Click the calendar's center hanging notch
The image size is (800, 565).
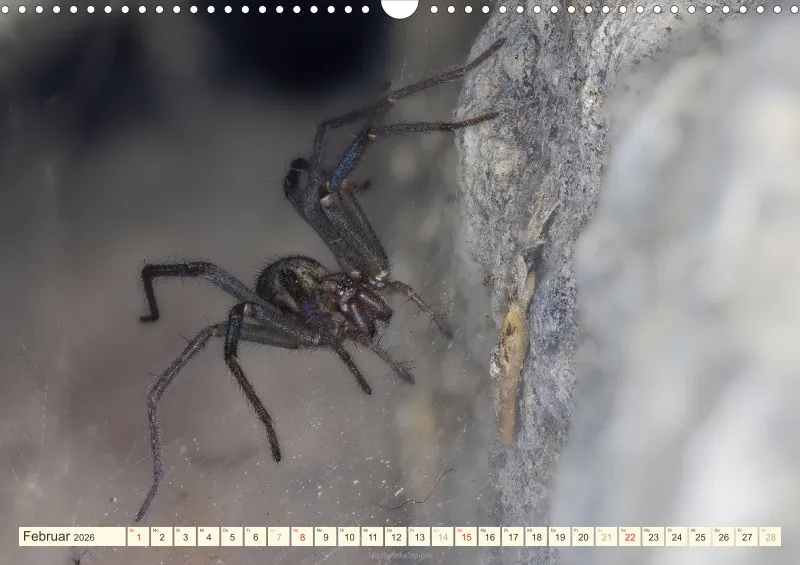click(400, 8)
